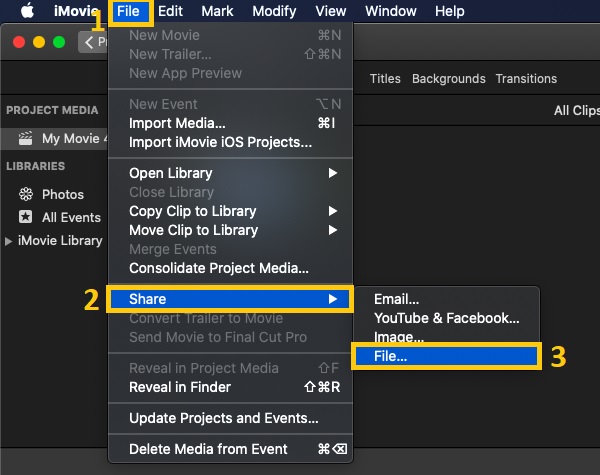
Task: Open the Modify menu
Action: point(274,11)
